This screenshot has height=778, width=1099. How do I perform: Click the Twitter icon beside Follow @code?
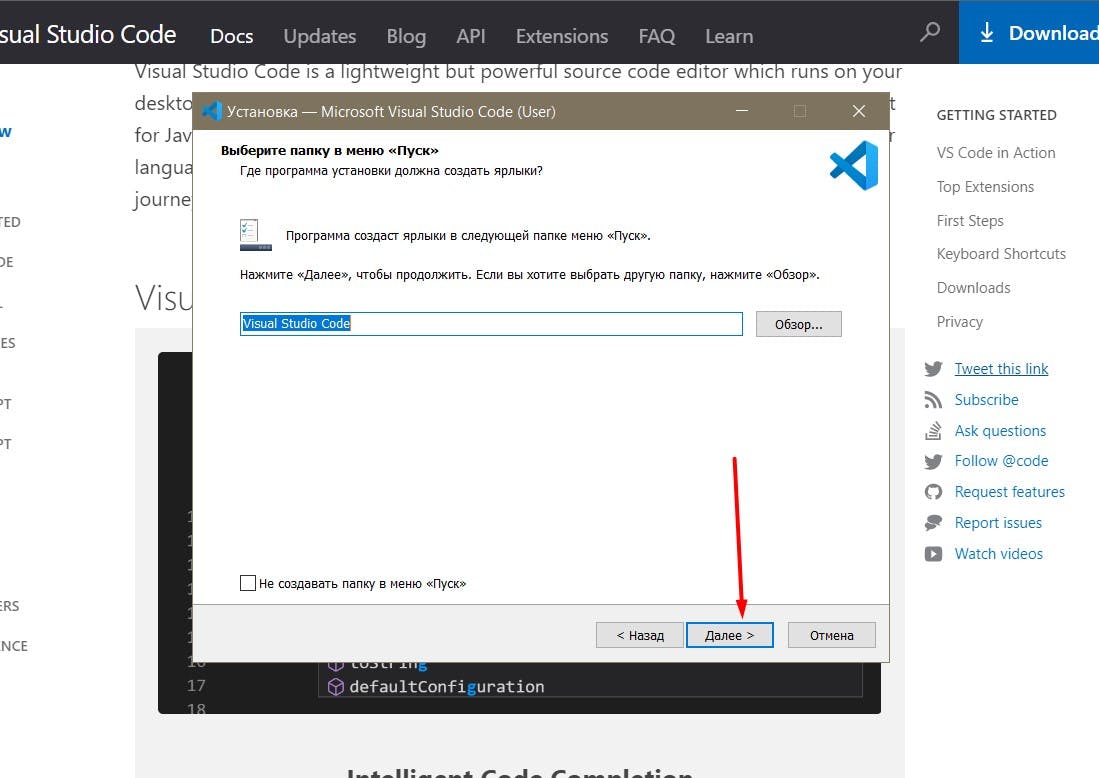(933, 461)
